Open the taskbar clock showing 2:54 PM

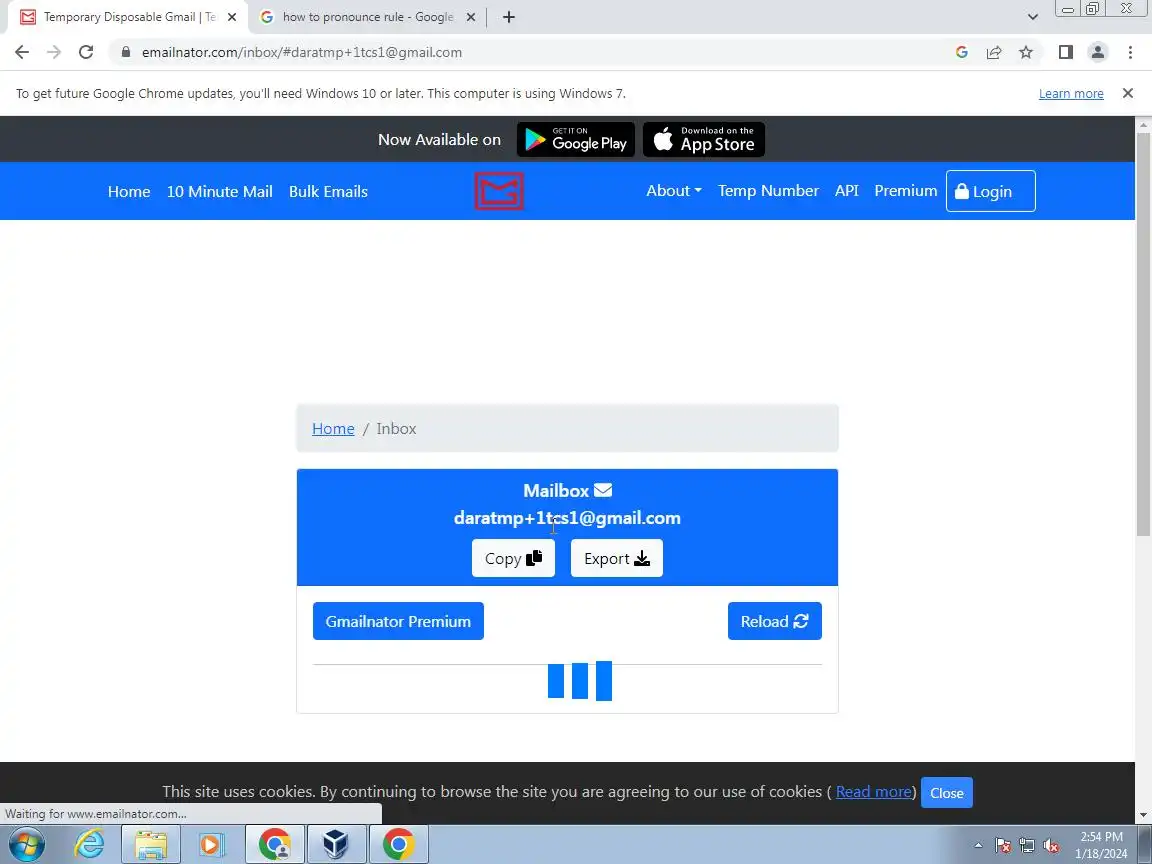tap(1101, 845)
